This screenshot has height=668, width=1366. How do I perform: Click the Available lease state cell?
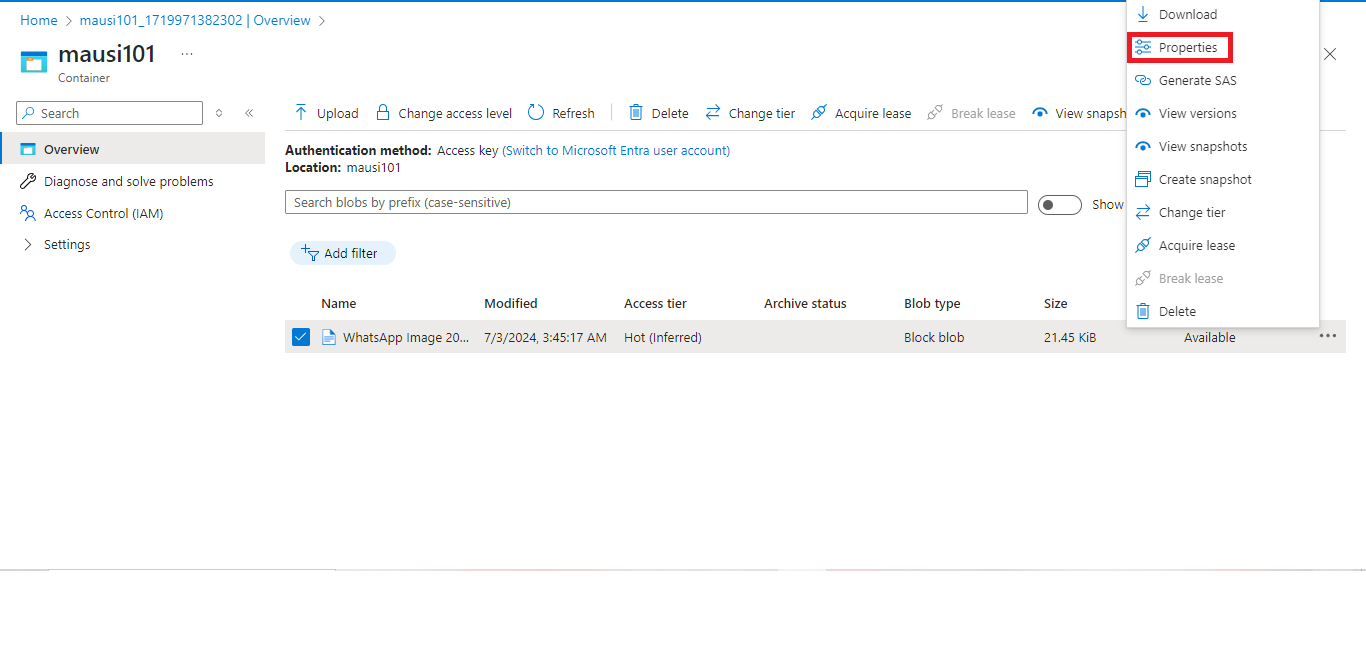coord(1210,337)
